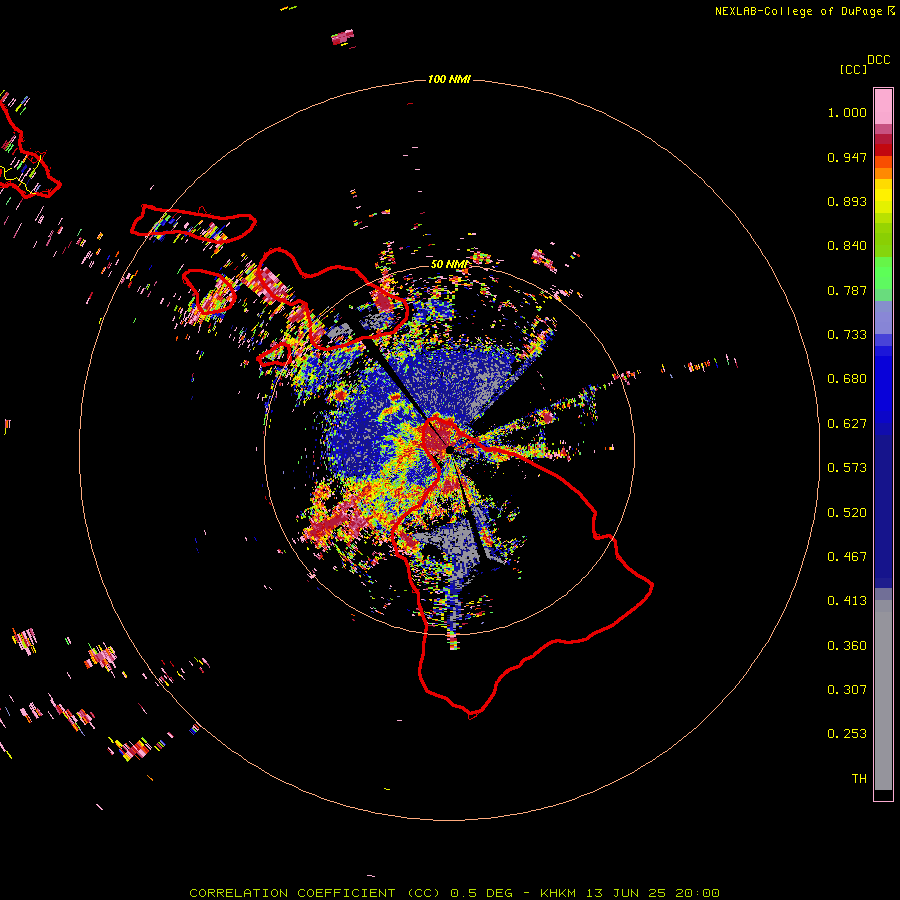
Task: Pick the light pink swatch at color bar top
Action: (x=883, y=107)
